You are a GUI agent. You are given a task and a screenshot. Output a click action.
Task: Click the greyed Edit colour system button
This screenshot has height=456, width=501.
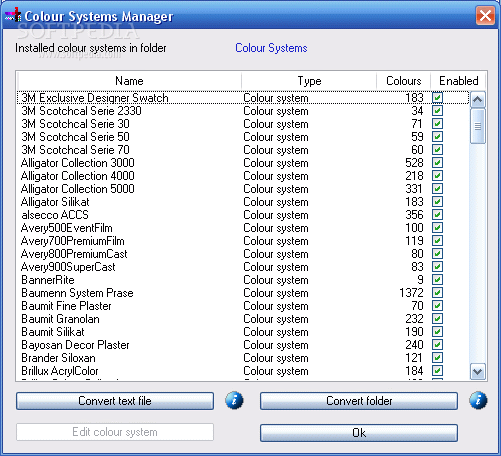pyautogui.click(x=115, y=432)
